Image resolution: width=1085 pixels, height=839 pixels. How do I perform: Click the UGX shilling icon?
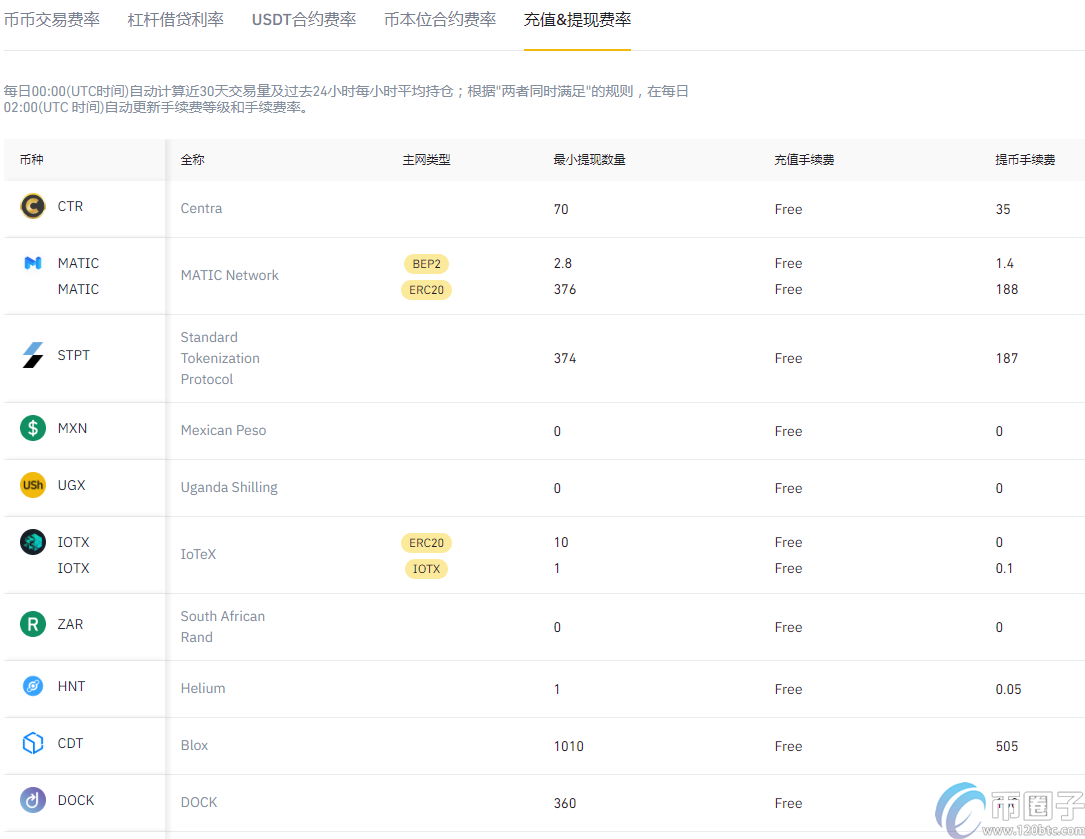33,485
